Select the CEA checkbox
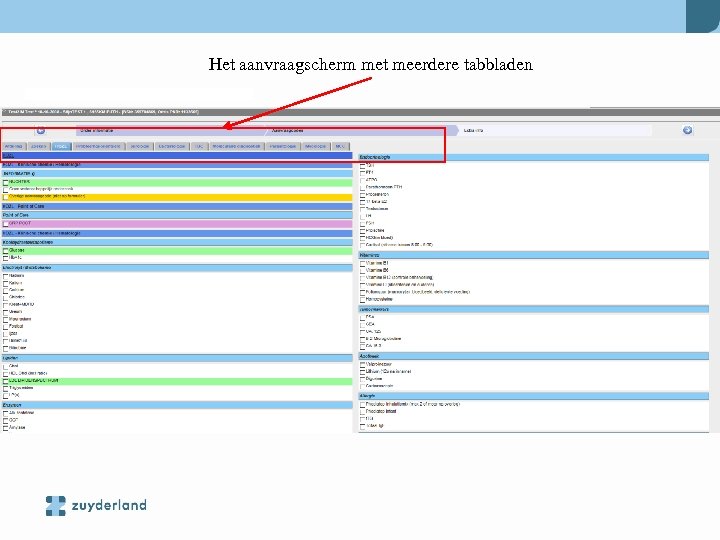Viewport: 720px width, 540px height. click(x=362, y=325)
